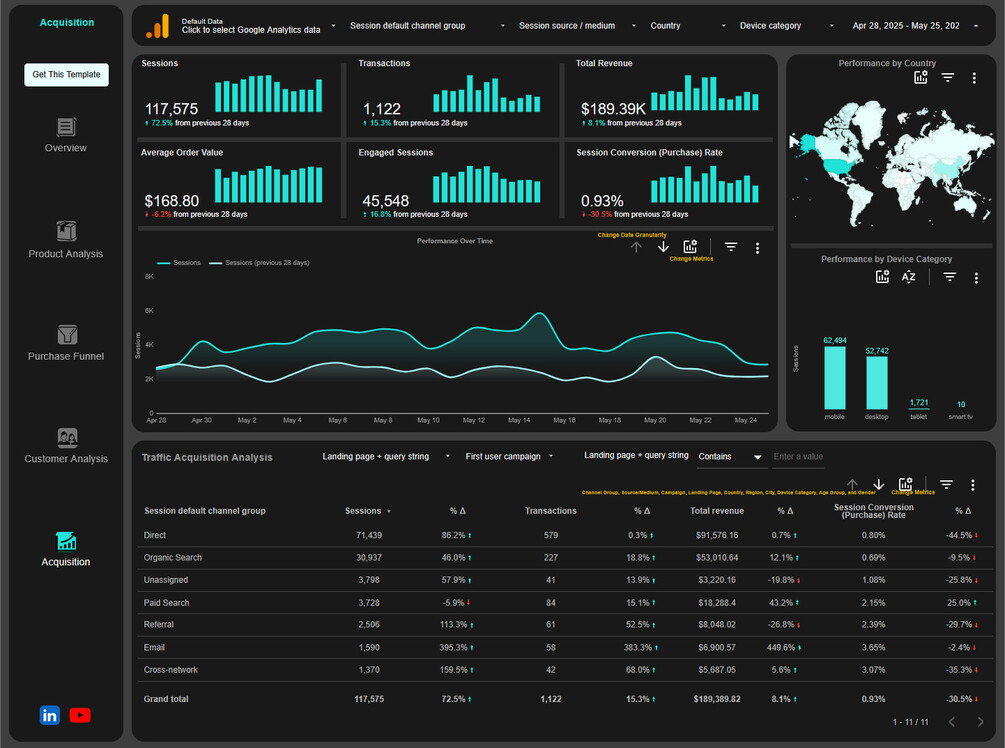
Task: Click Get This Template button
Action: (x=67, y=74)
